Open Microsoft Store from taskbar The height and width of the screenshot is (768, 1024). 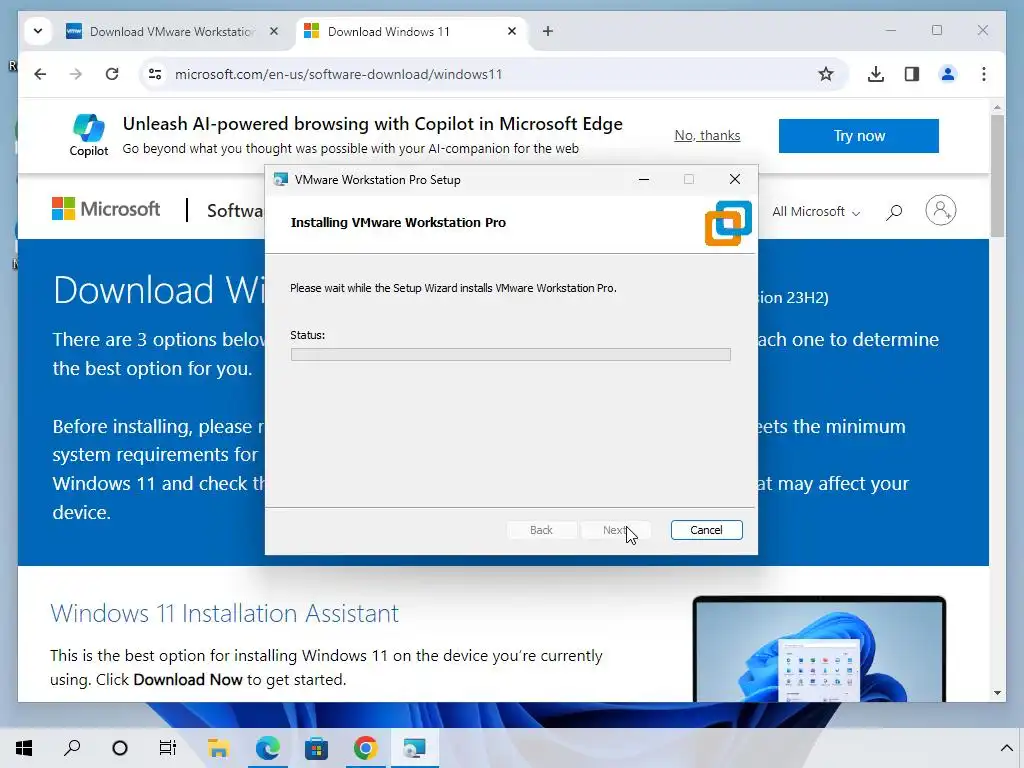point(316,748)
